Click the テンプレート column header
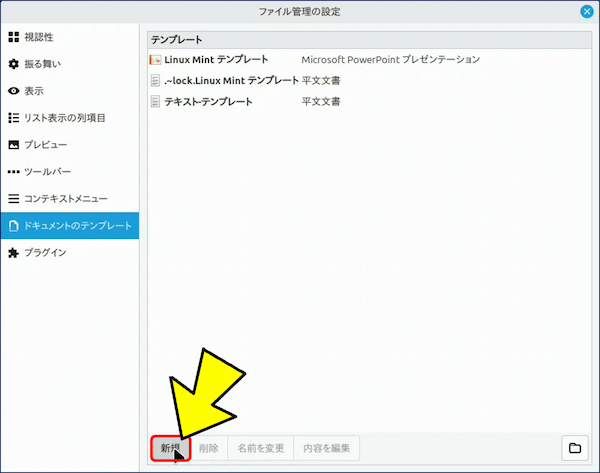Image resolution: width=600 pixels, height=473 pixels. click(x=369, y=40)
